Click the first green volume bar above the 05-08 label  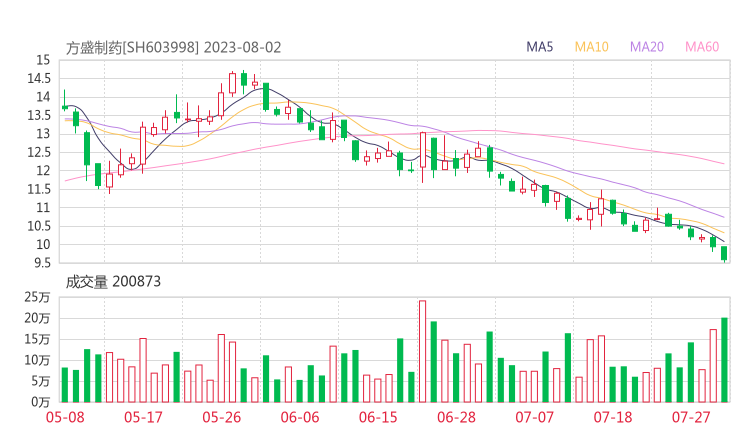pyautogui.click(x=65, y=385)
